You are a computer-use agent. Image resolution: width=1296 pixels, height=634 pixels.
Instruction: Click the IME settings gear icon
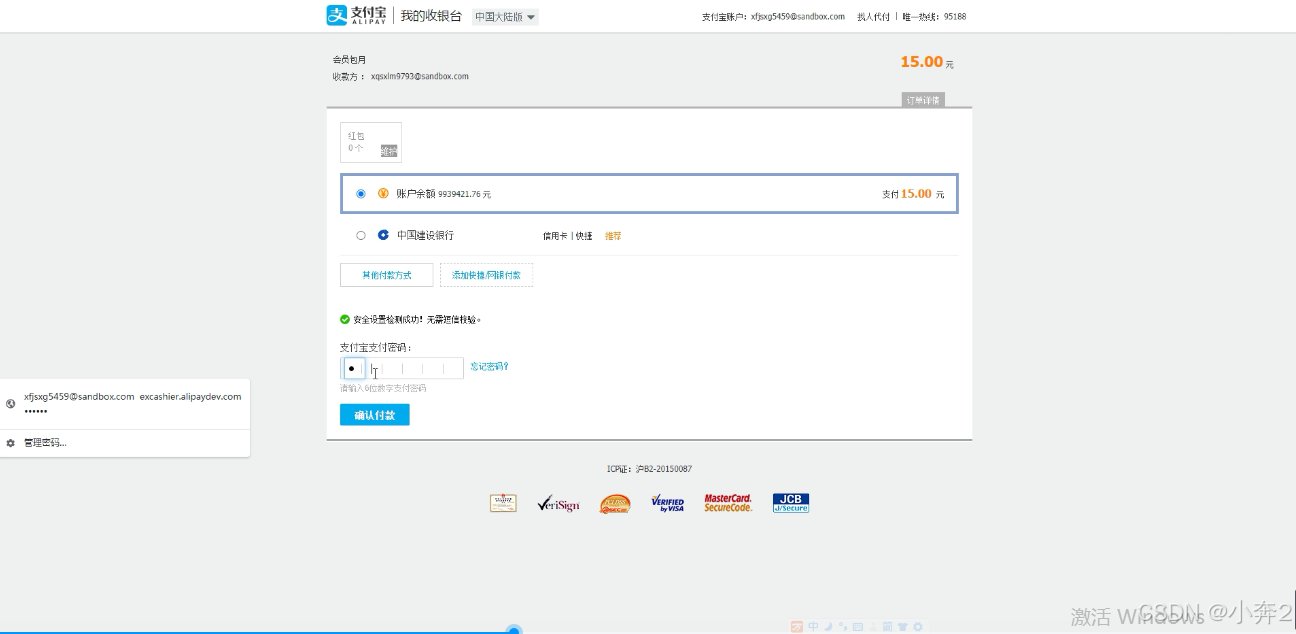click(x=917, y=627)
